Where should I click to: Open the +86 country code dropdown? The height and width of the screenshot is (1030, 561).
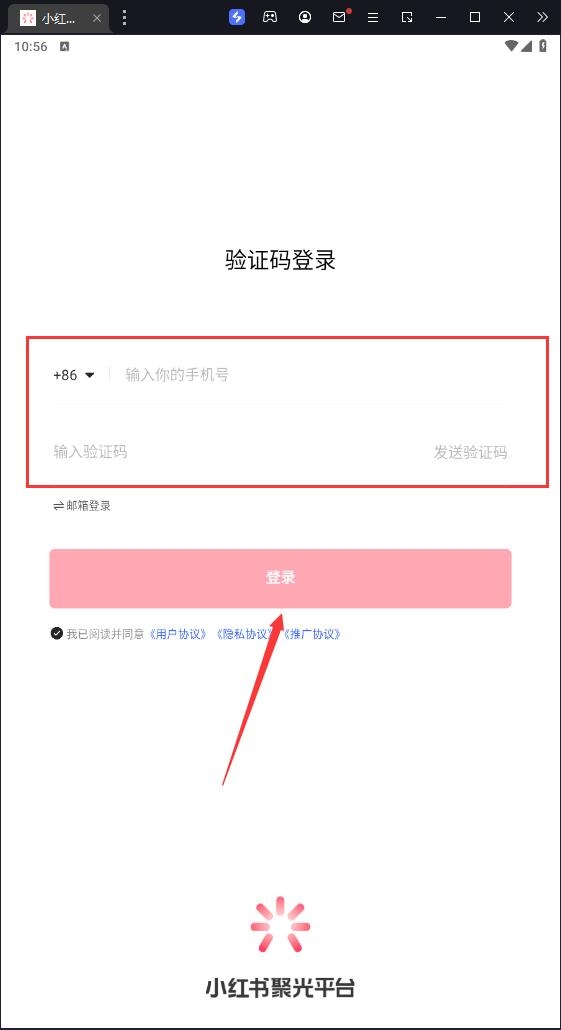pos(74,375)
